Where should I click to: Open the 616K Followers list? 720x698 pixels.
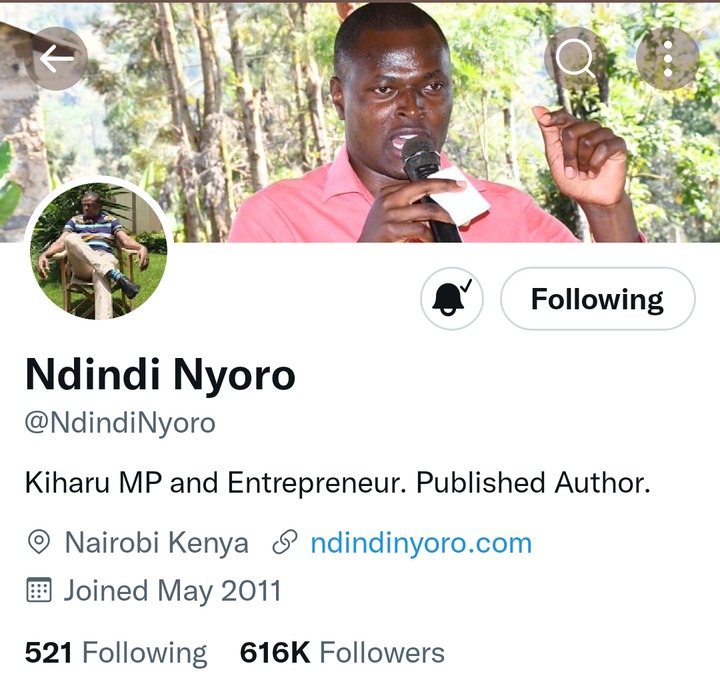click(x=342, y=653)
